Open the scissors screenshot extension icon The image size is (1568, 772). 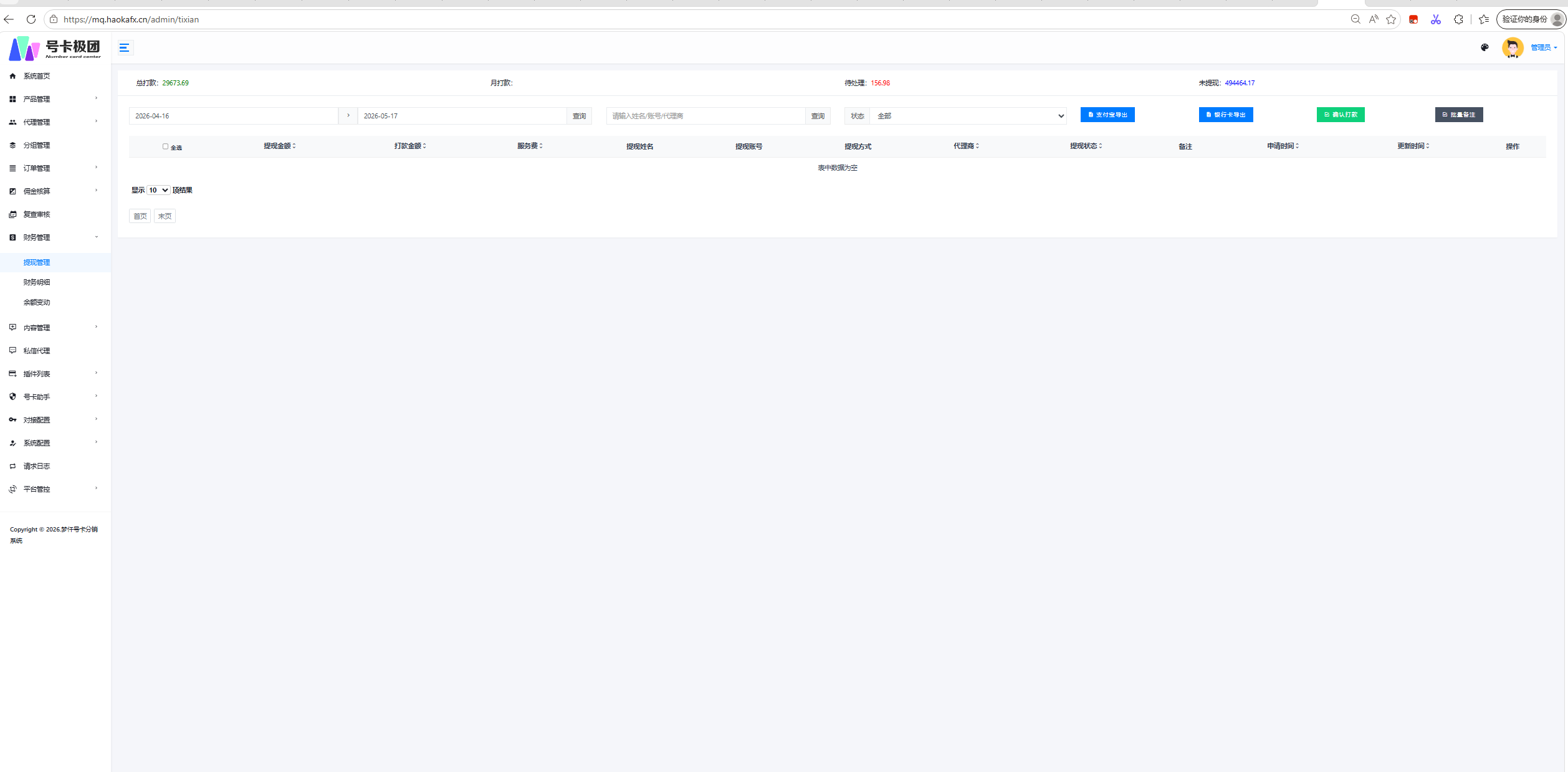click(x=1436, y=19)
